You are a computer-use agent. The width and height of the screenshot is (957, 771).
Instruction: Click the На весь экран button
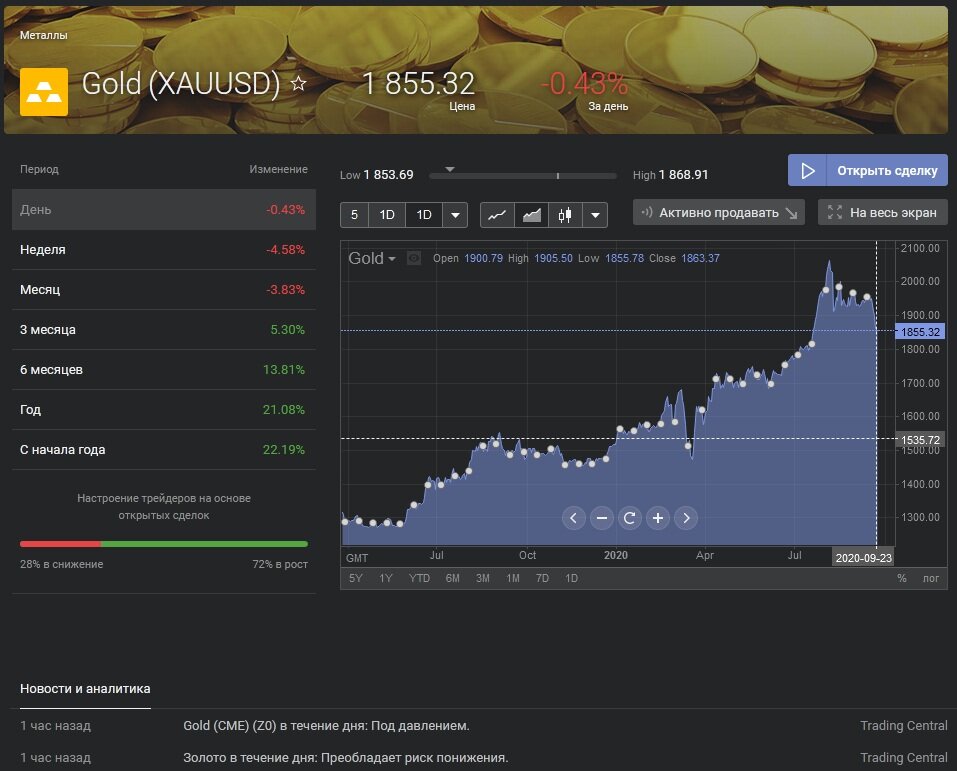click(x=882, y=212)
